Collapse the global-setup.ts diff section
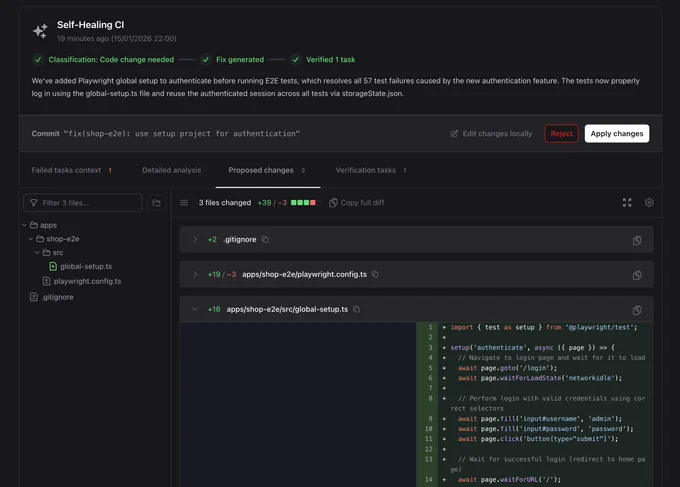This screenshot has height=487, width=680. point(195,309)
